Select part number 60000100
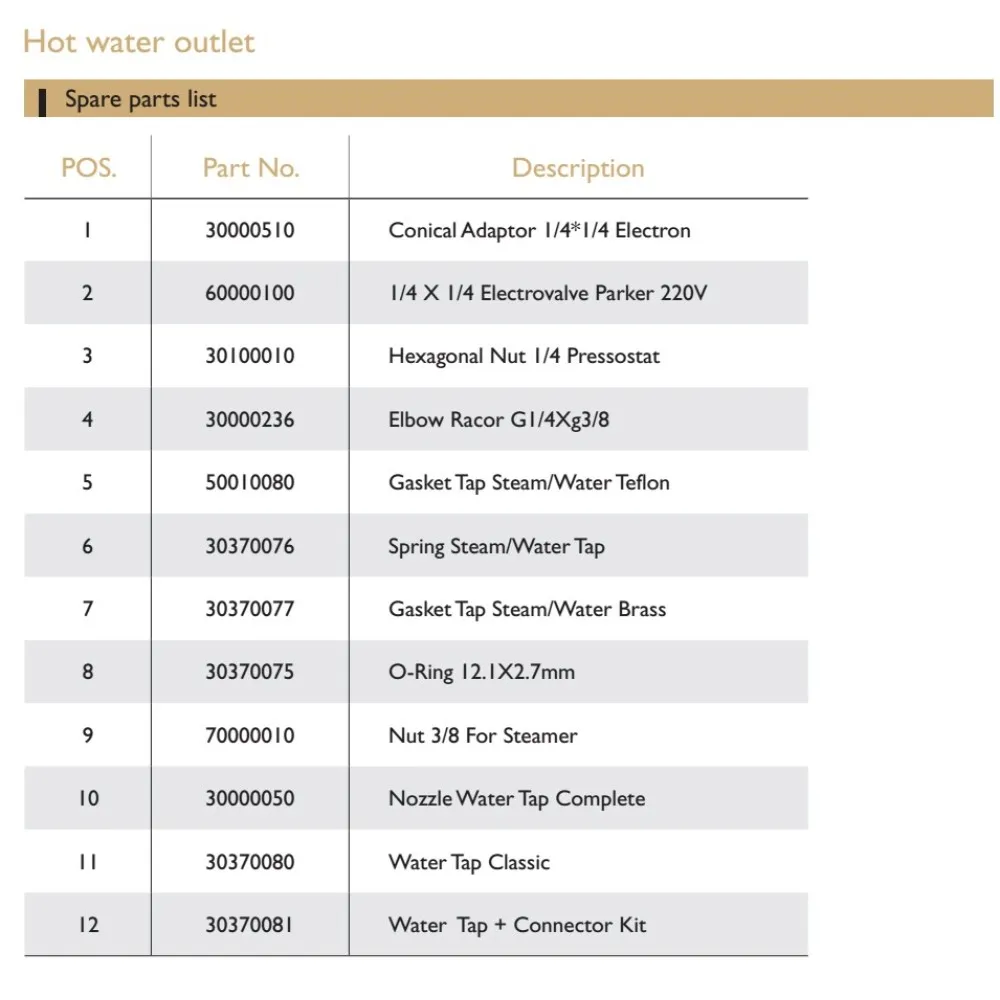Image resolution: width=1000 pixels, height=1000 pixels. point(250,294)
